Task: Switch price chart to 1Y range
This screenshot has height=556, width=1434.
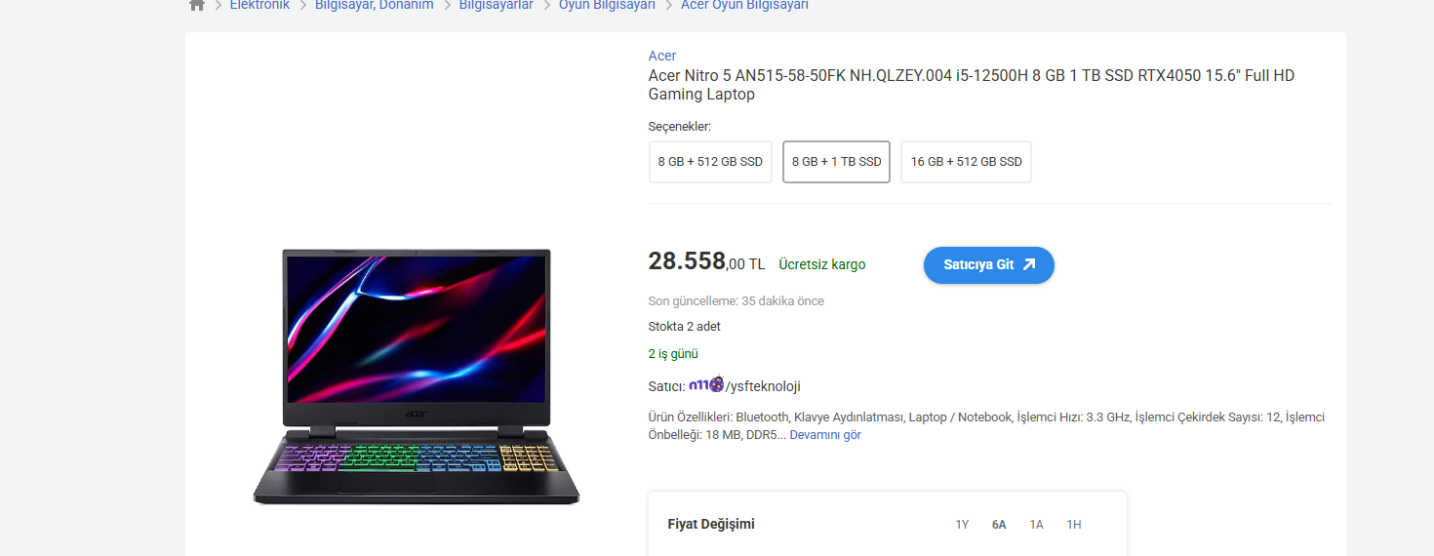Action: (962, 524)
